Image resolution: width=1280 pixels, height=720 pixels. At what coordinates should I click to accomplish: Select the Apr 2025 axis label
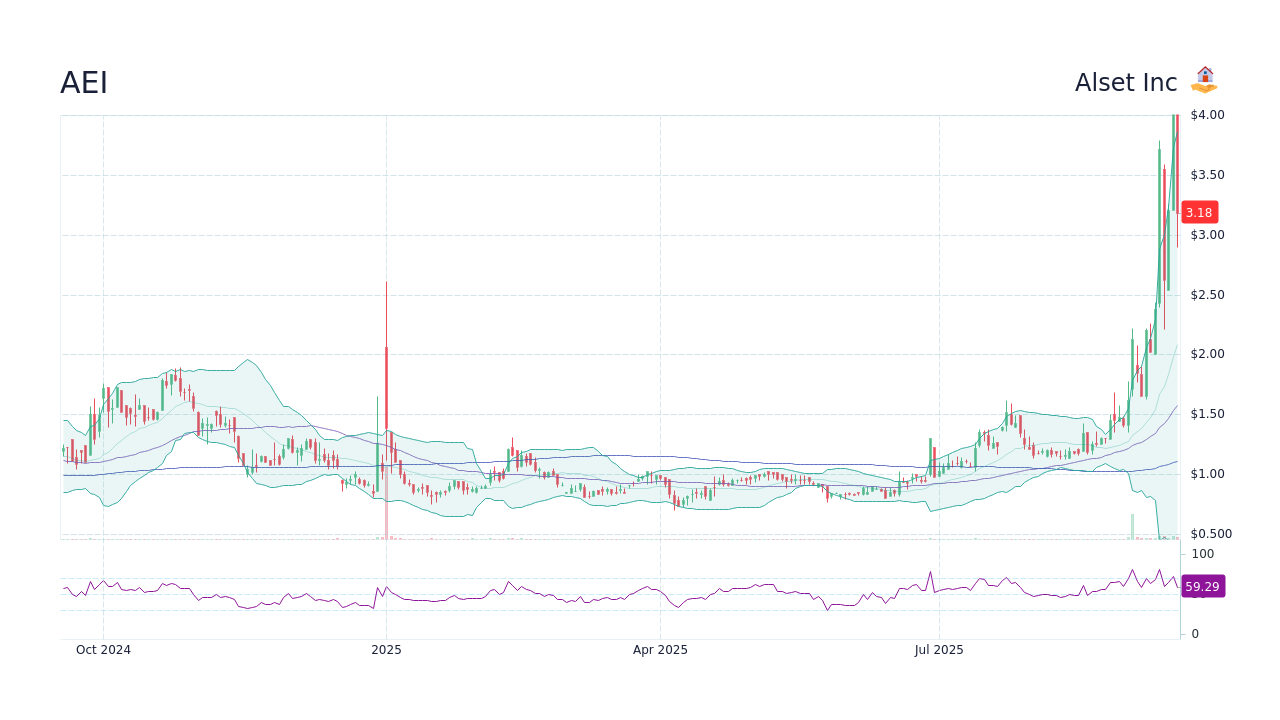click(x=660, y=650)
